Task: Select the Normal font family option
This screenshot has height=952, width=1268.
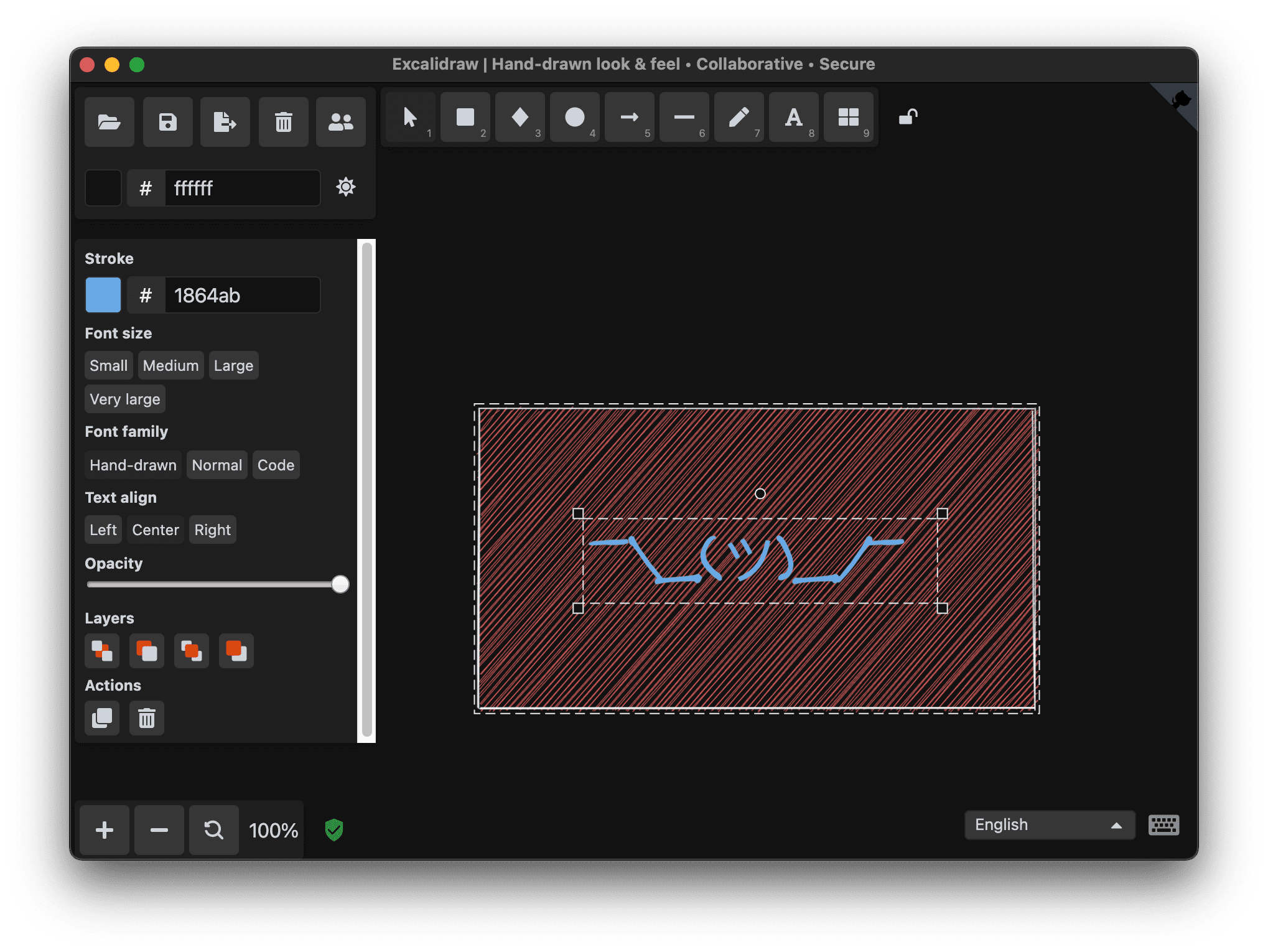Action: [215, 464]
